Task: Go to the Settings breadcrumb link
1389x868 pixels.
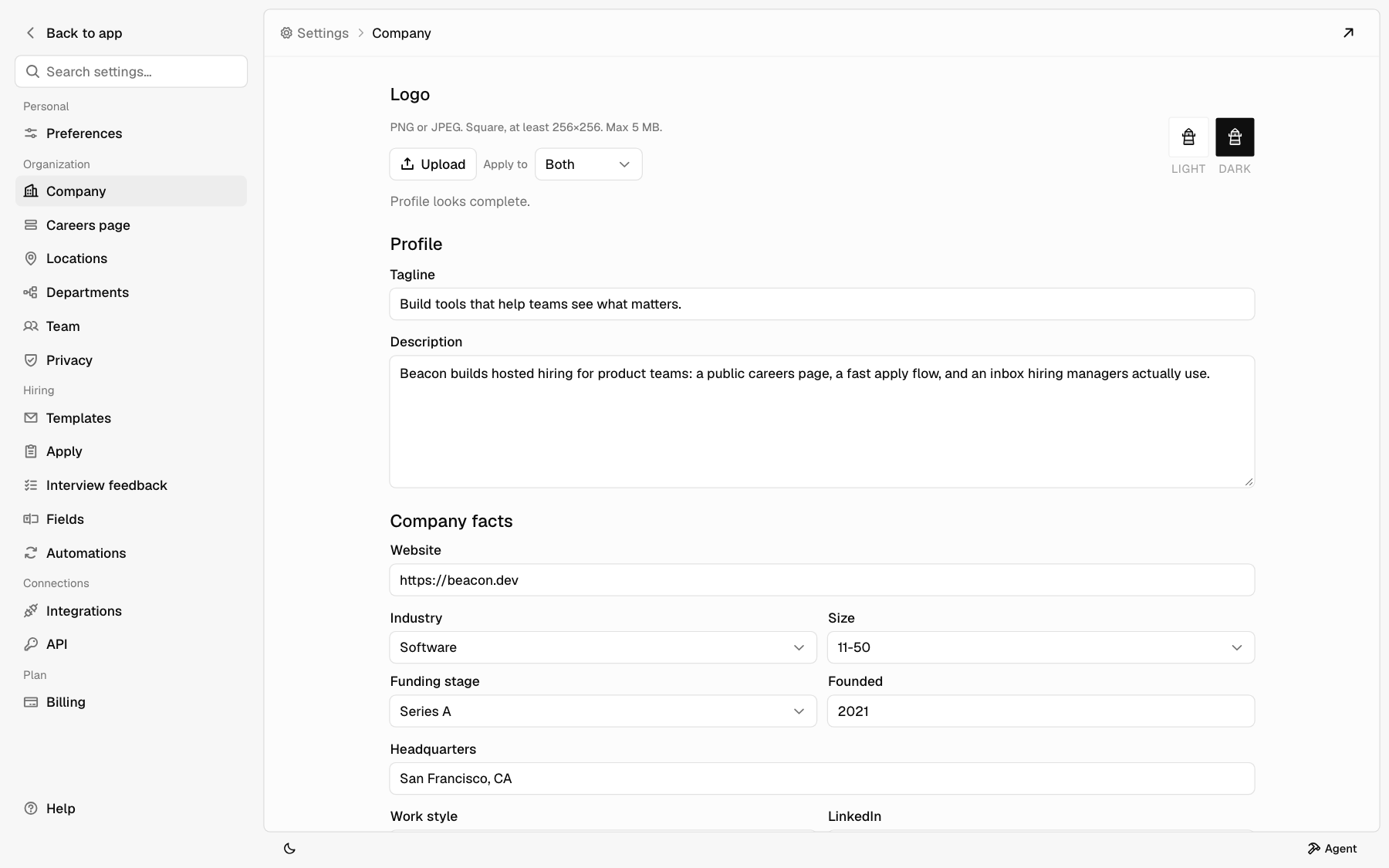Action: pyautogui.click(x=315, y=33)
